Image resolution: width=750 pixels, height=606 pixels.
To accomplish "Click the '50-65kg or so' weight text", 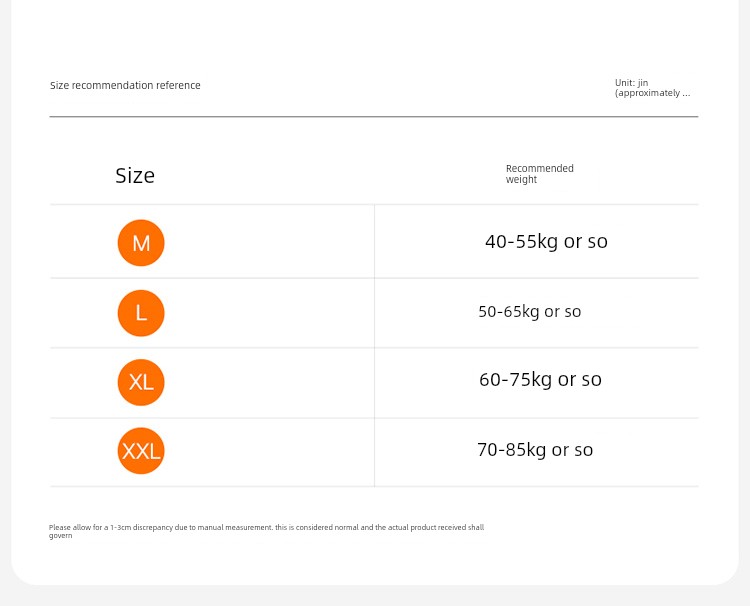I will (x=529, y=312).
